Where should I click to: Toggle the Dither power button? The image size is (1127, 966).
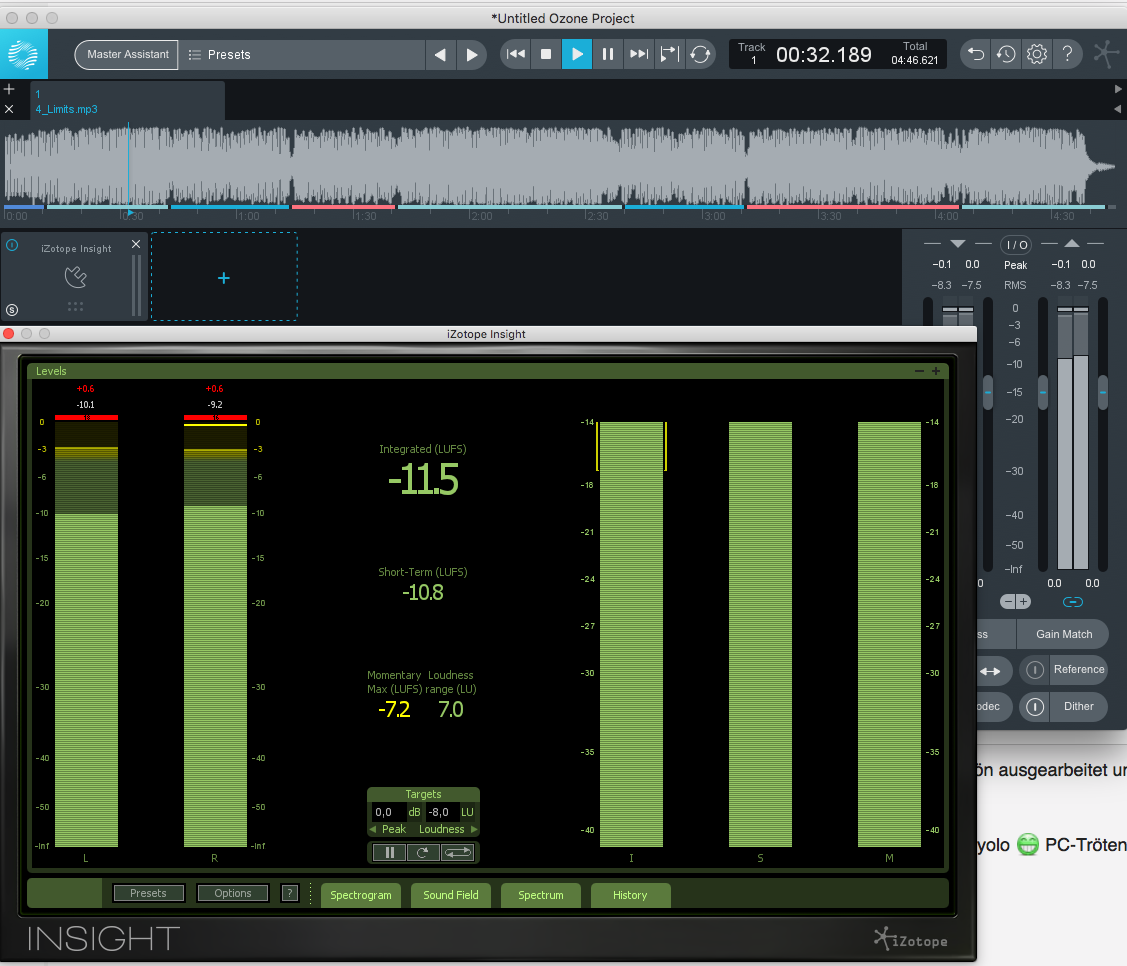point(1035,707)
